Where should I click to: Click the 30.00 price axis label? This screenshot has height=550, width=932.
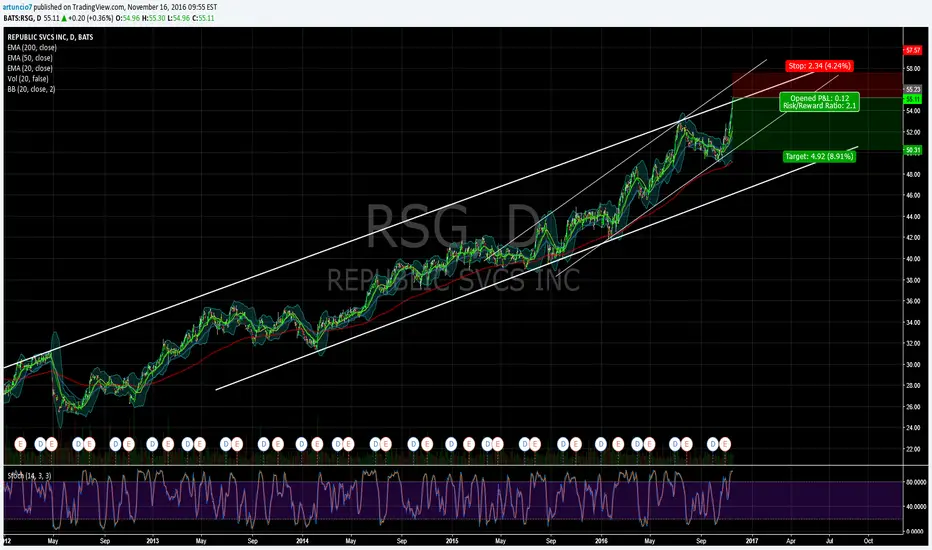click(912, 365)
